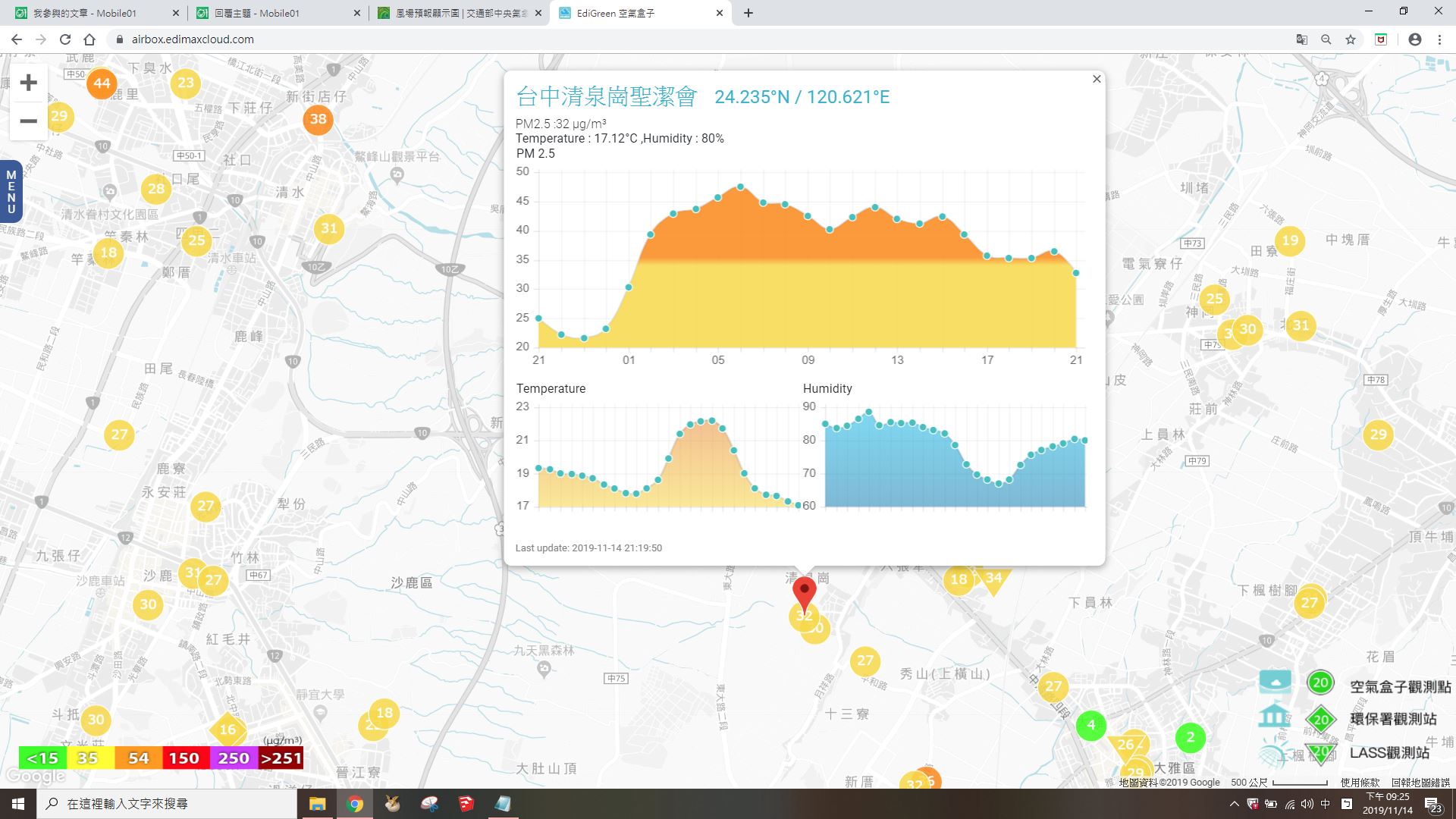Click the green <15 legend color
This screenshot has width=1456, height=819.
(x=42, y=758)
